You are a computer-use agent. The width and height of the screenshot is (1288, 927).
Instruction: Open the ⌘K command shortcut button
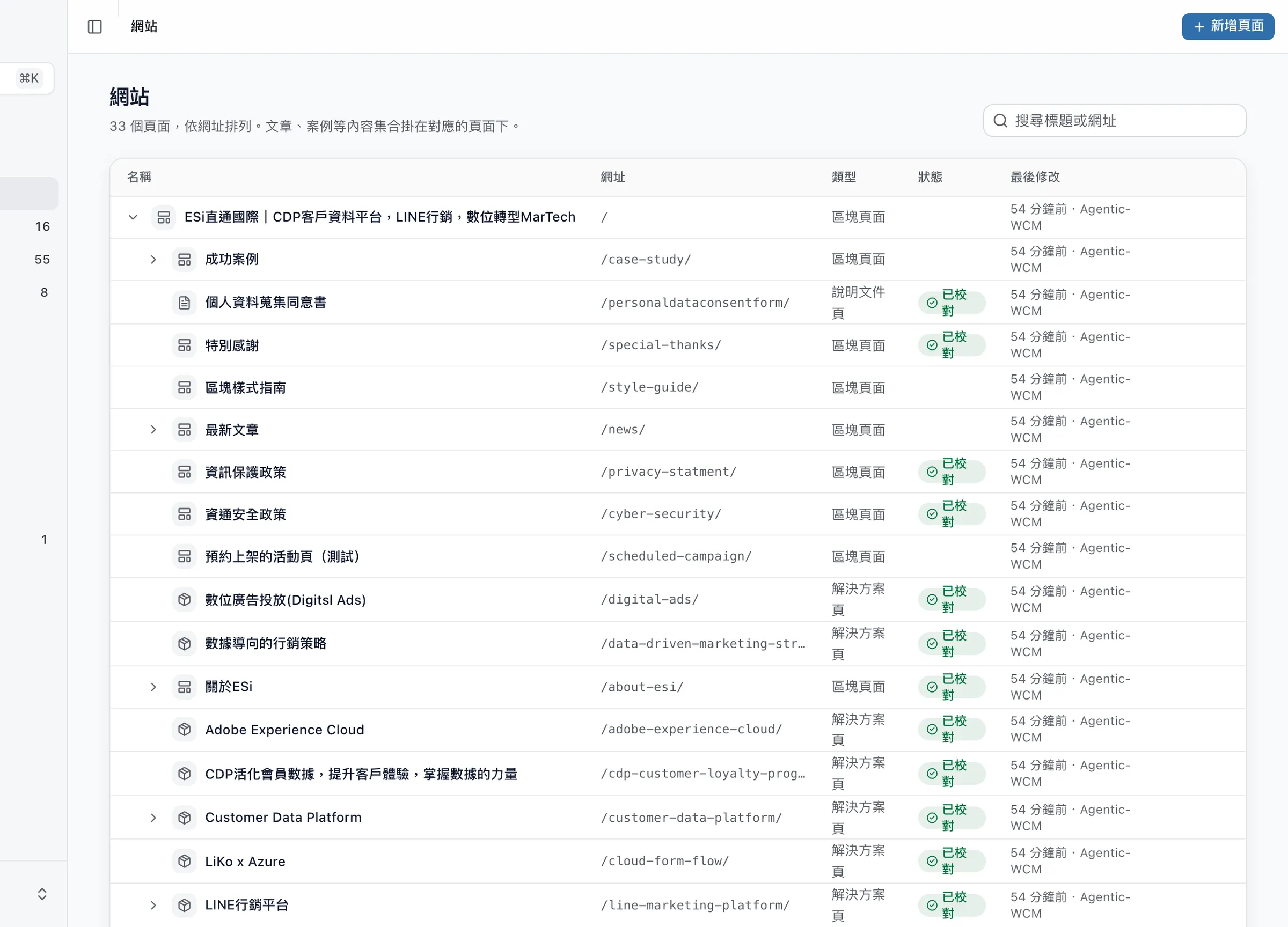pyautogui.click(x=29, y=78)
